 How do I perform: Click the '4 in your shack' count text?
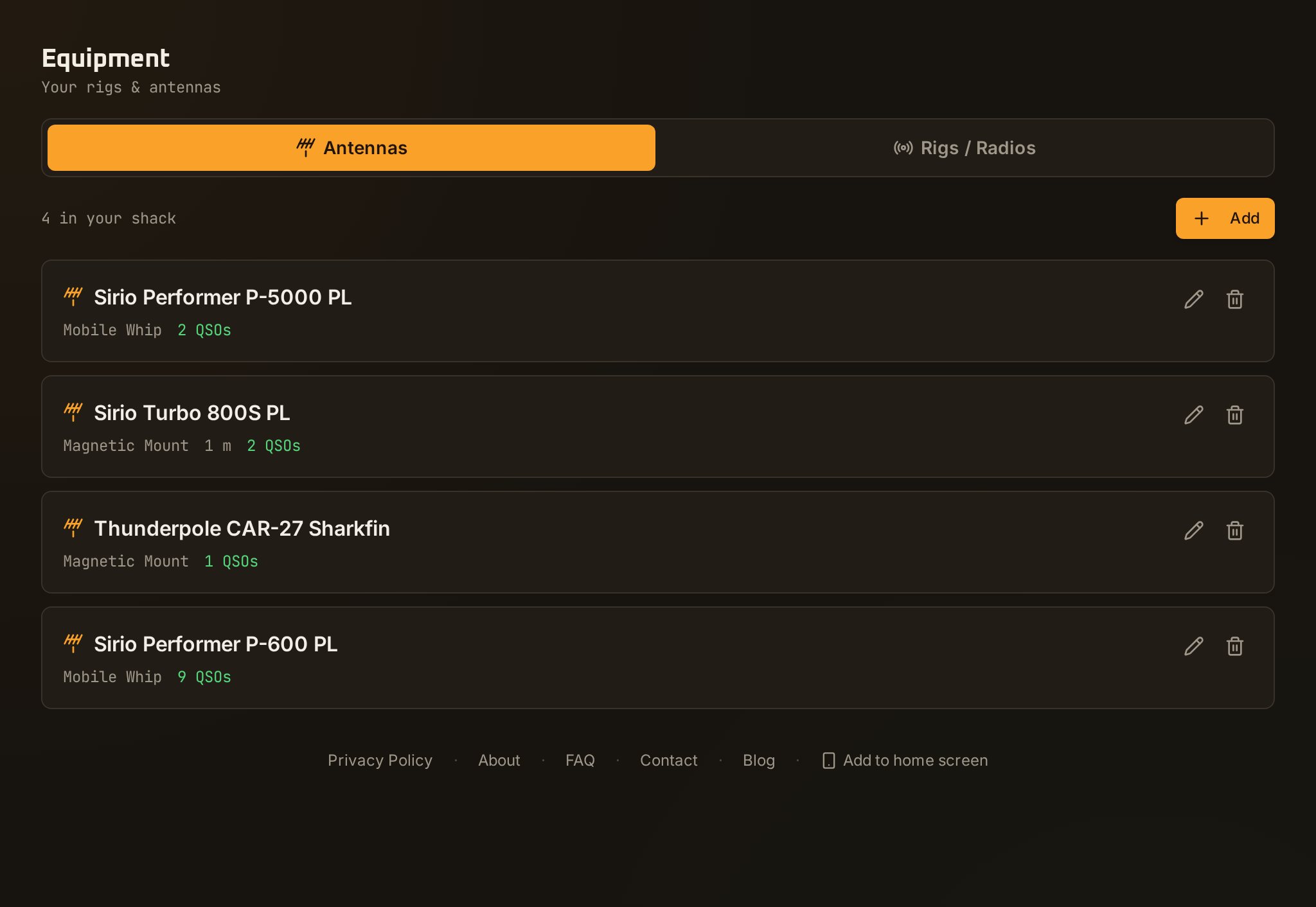tap(109, 218)
